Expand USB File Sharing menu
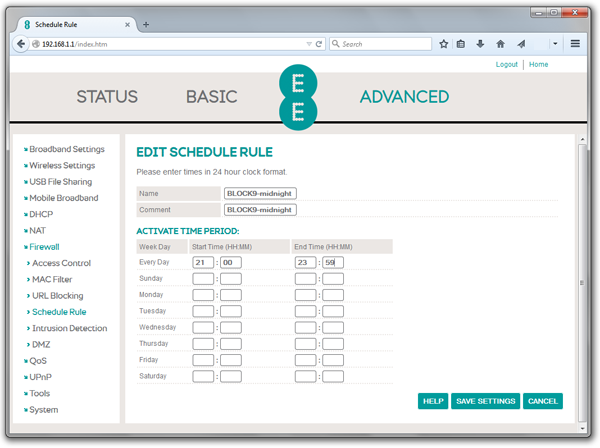This screenshot has width=600, height=448. (x=58, y=182)
